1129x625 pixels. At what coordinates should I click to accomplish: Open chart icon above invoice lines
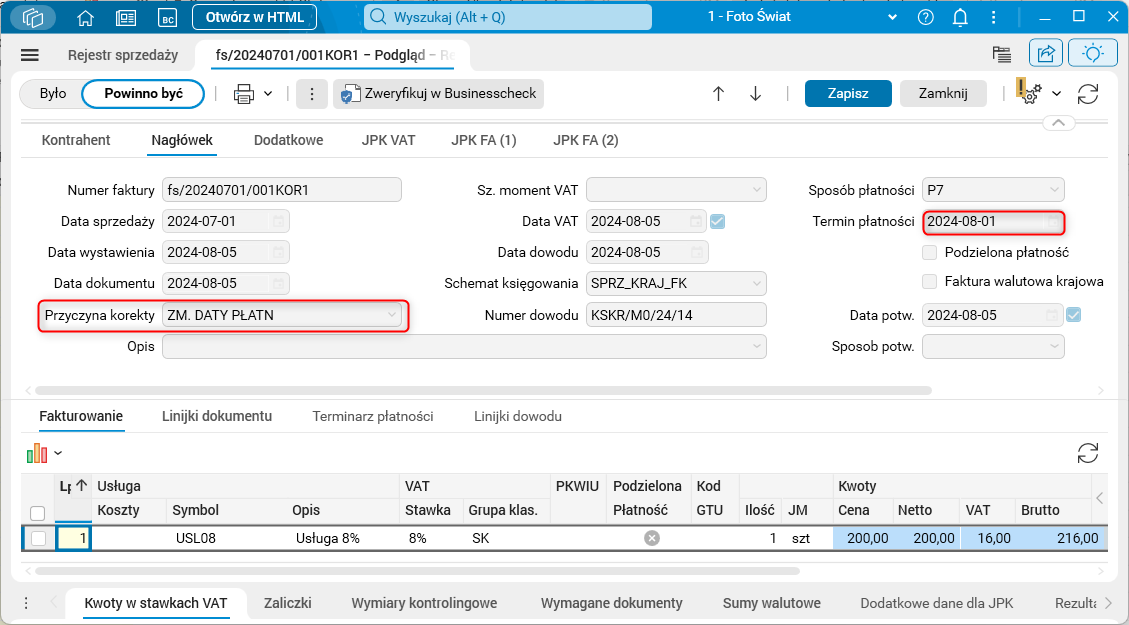pos(37,453)
